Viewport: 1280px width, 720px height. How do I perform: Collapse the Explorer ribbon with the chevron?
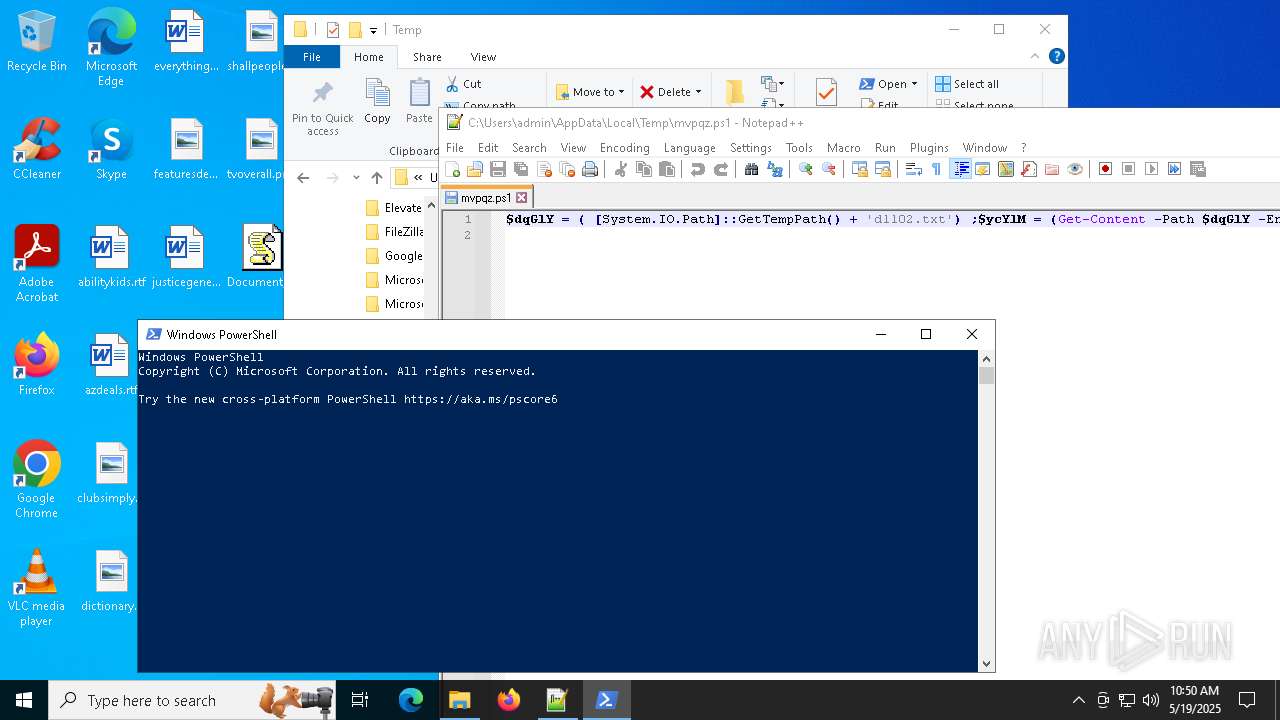[x=1035, y=57]
